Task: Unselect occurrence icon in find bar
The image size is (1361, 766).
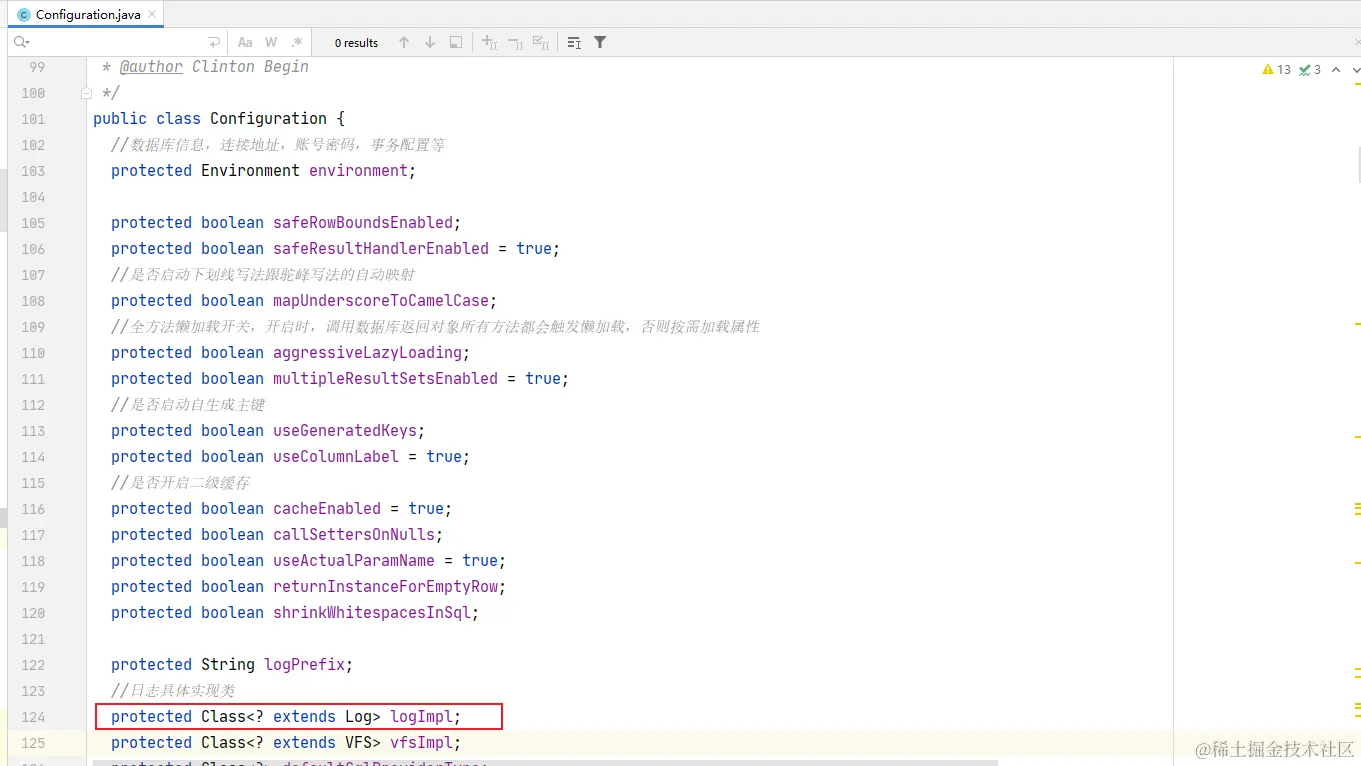Action: pyautogui.click(x=515, y=42)
